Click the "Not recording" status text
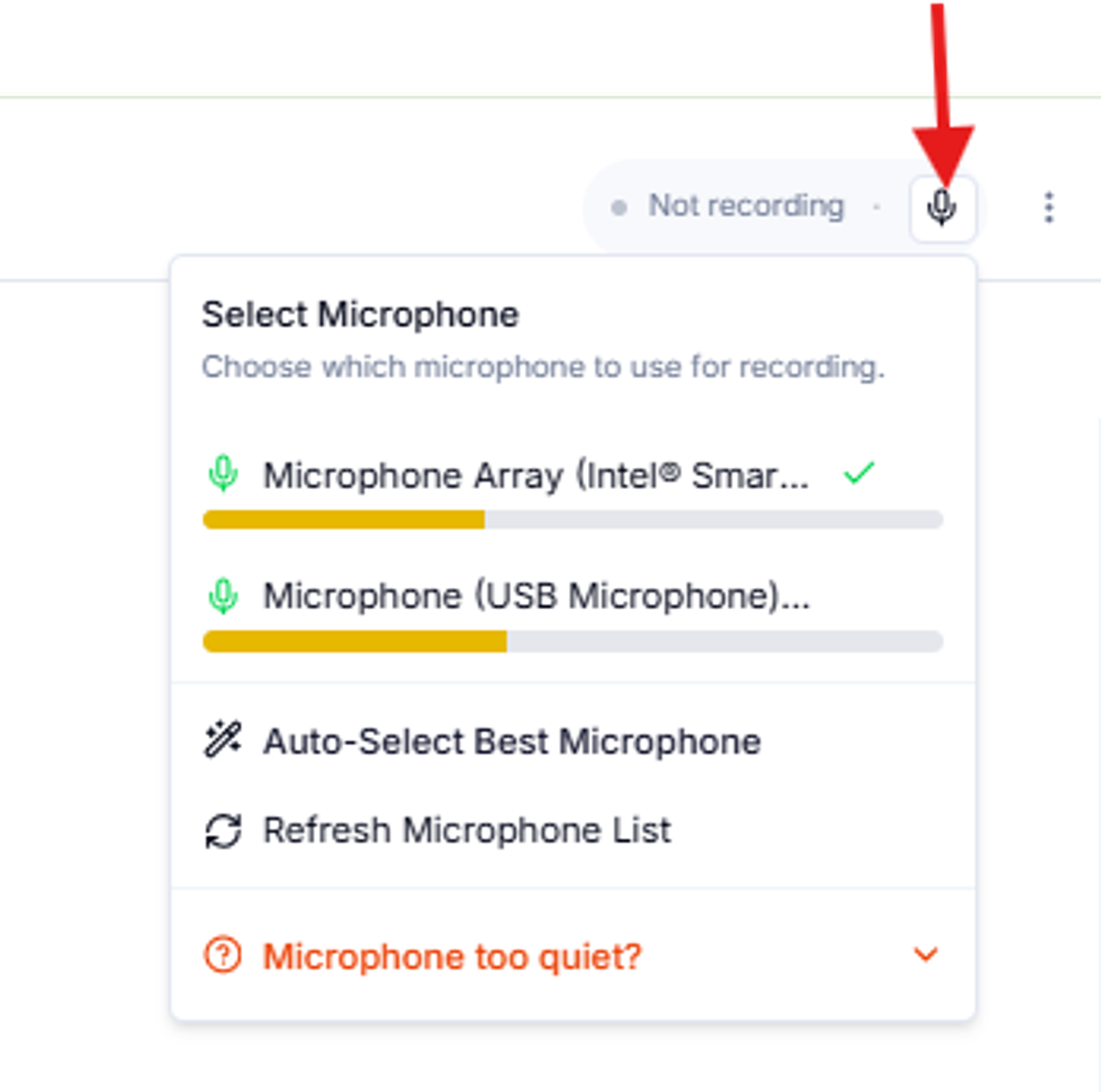 [x=746, y=206]
